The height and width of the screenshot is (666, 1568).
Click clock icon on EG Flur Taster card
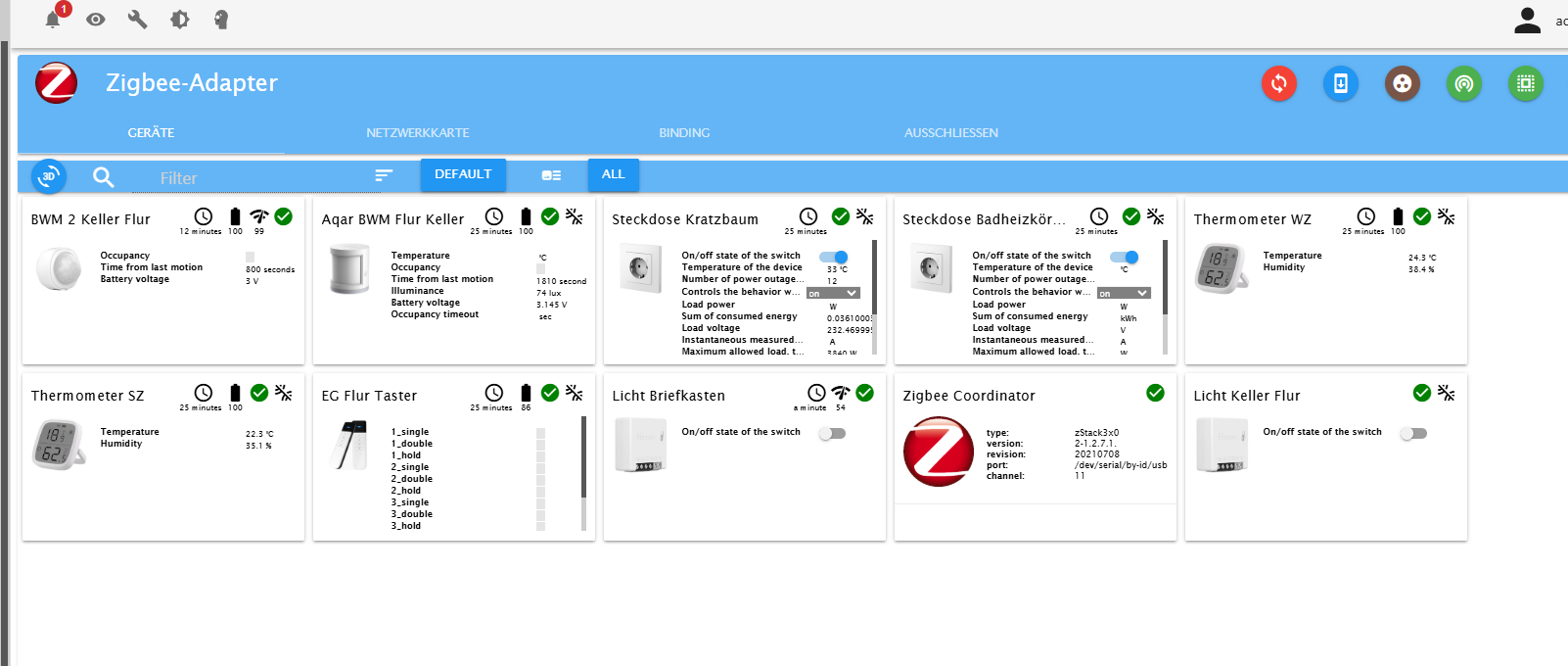494,393
